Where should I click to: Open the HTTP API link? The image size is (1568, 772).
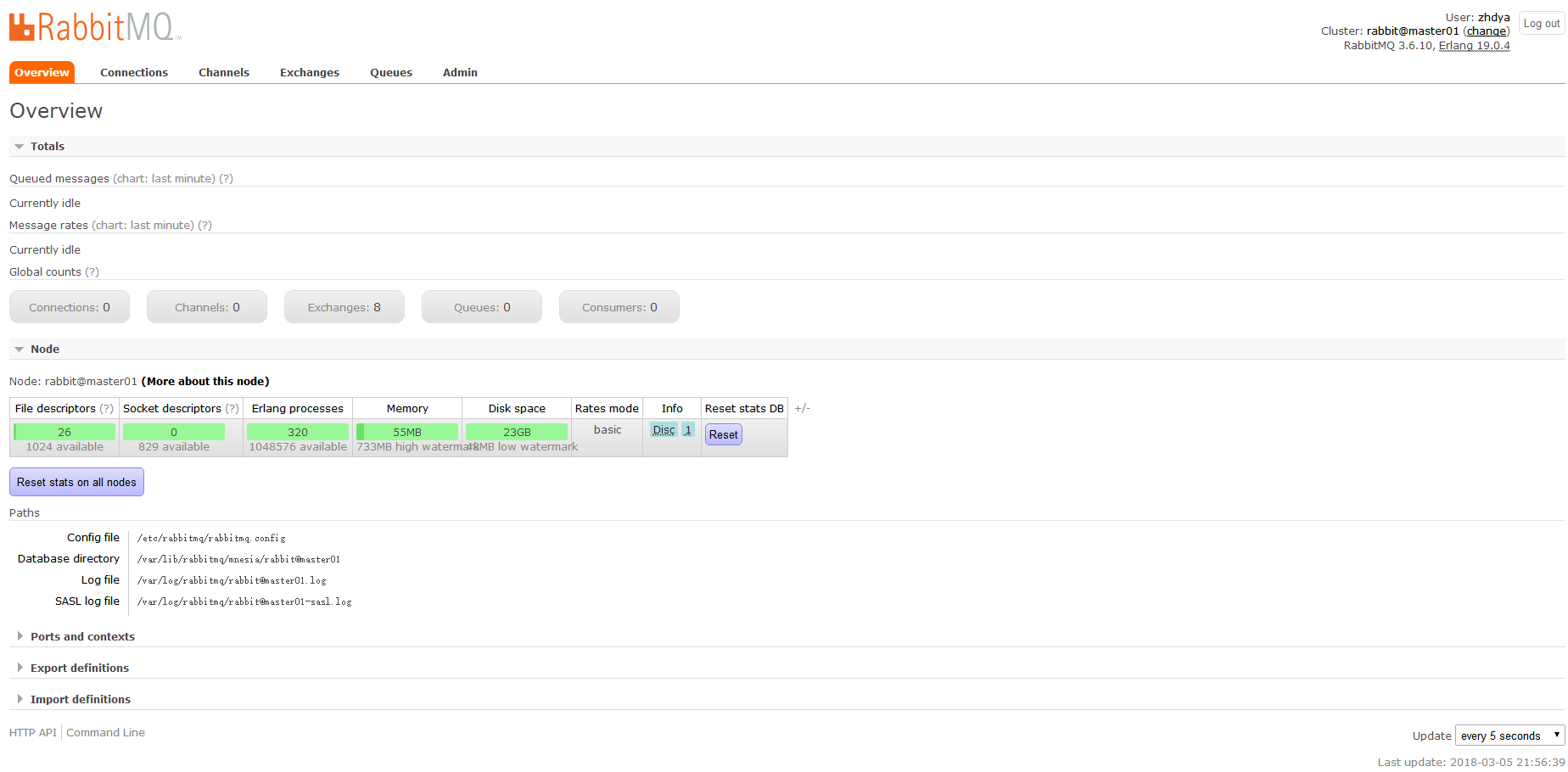coord(33,733)
